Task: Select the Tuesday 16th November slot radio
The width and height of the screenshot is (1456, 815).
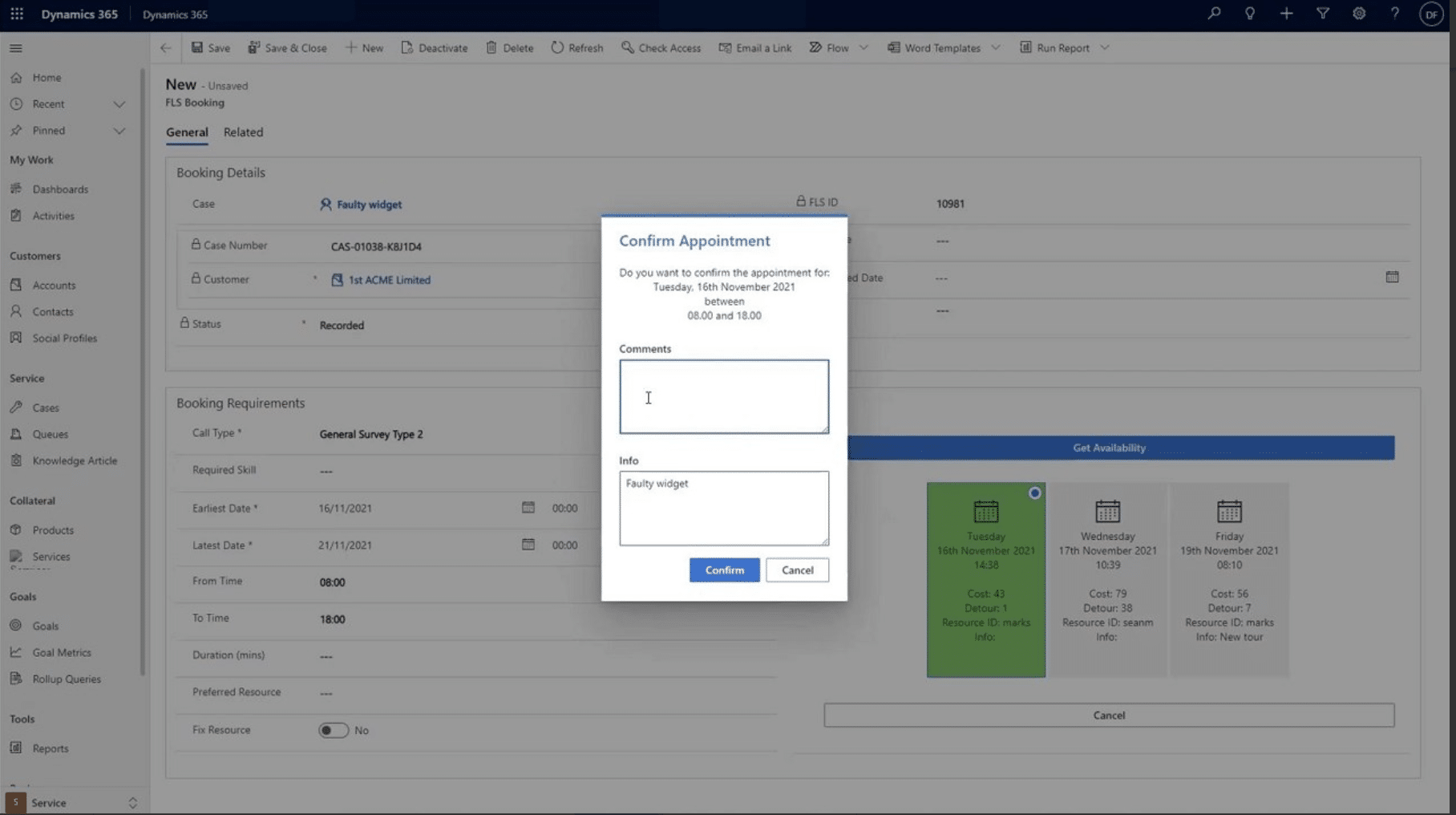Action: pyautogui.click(x=1033, y=493)
